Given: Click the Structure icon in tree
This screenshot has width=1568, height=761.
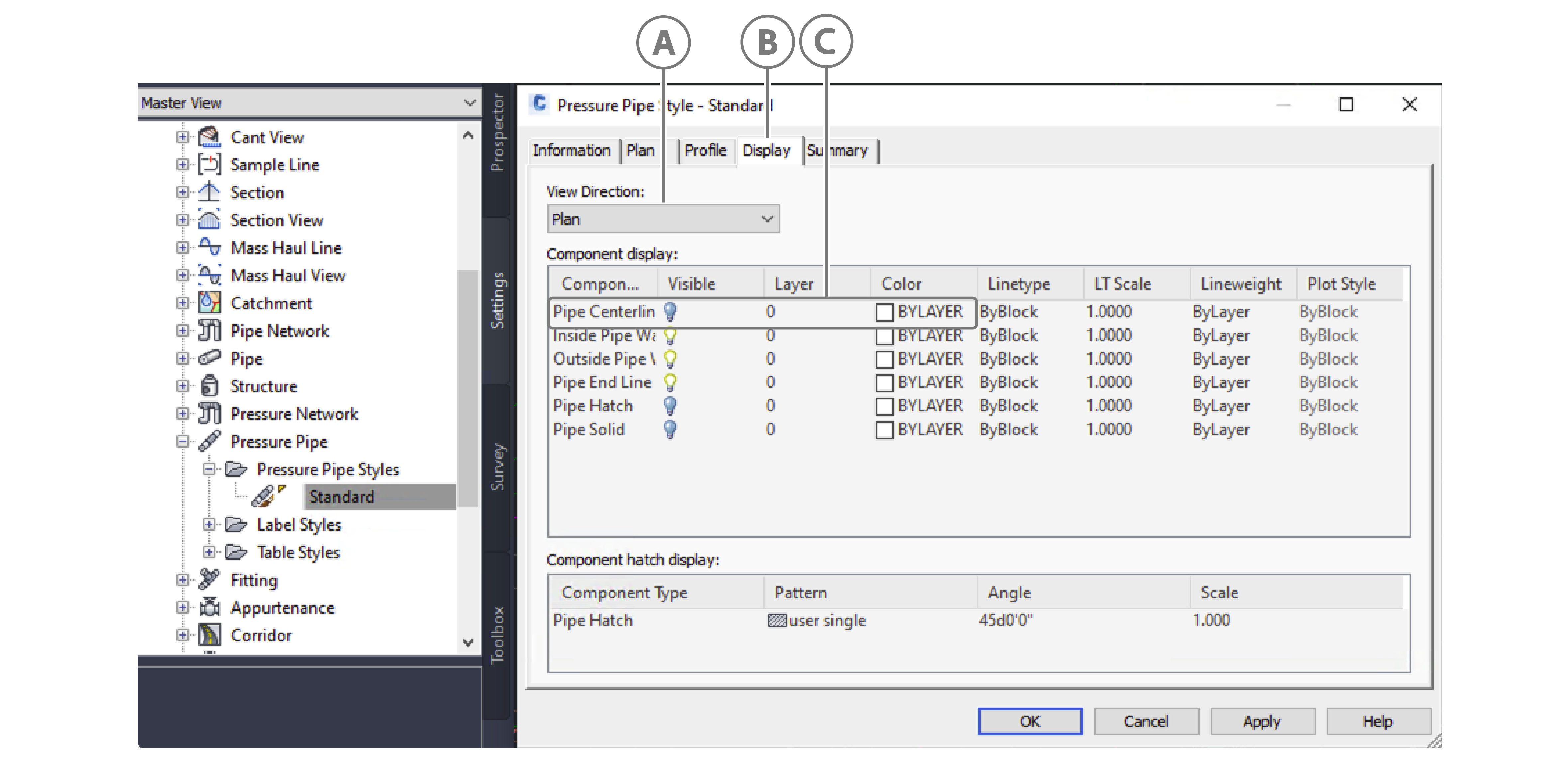Looking at the screenshot, I should point(209,386).
